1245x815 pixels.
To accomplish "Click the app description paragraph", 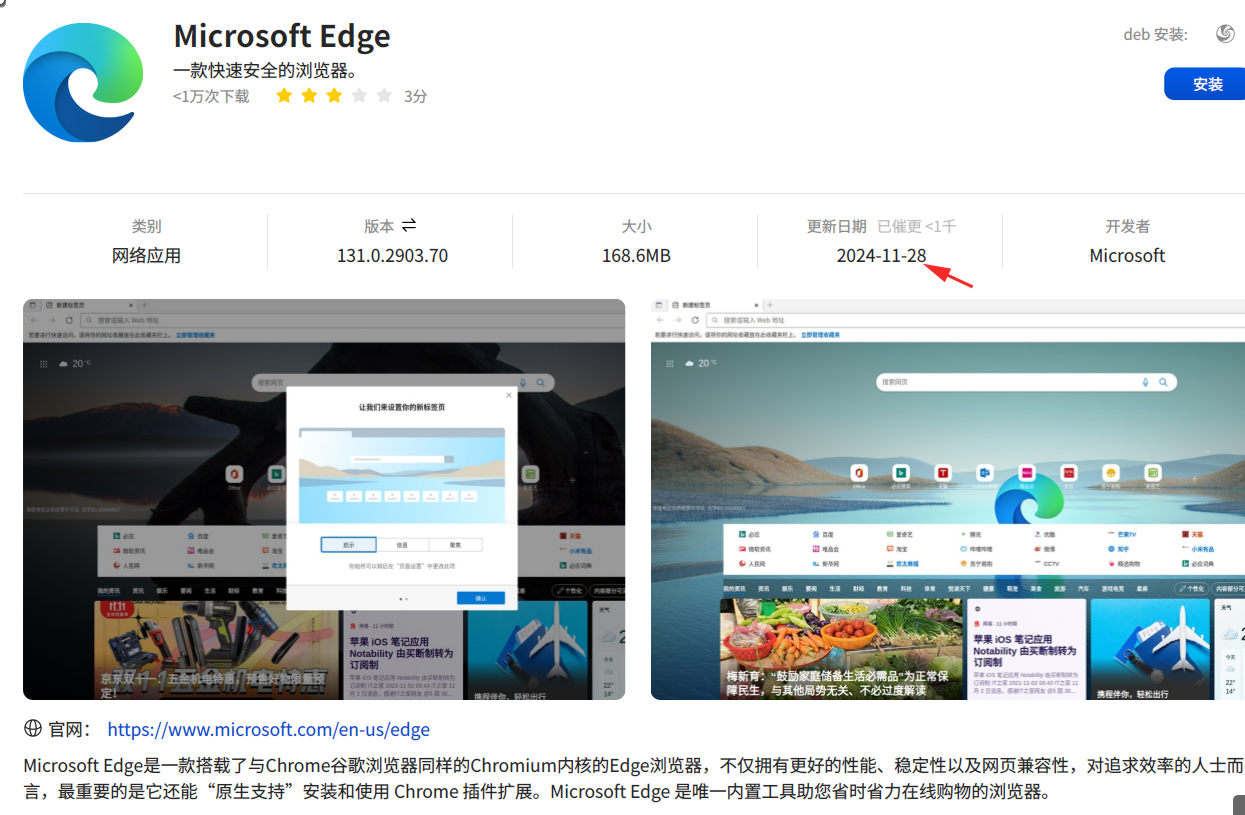I will tap(634, 779).
